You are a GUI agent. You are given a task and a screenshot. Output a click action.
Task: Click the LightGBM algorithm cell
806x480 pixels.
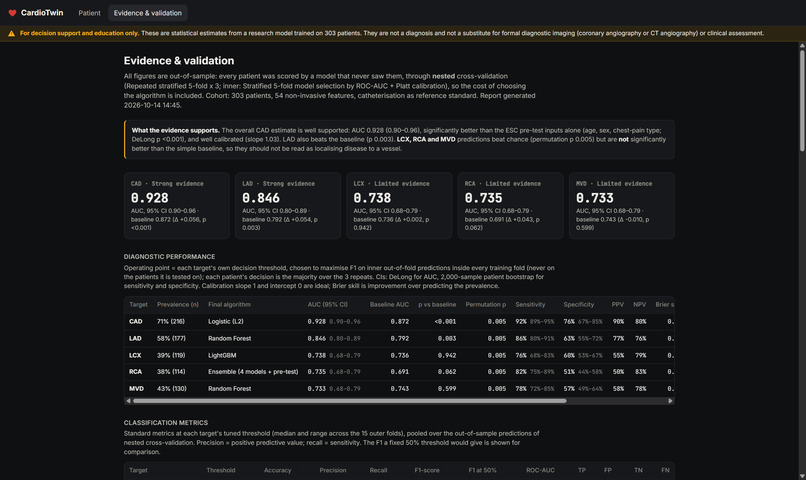222,356
